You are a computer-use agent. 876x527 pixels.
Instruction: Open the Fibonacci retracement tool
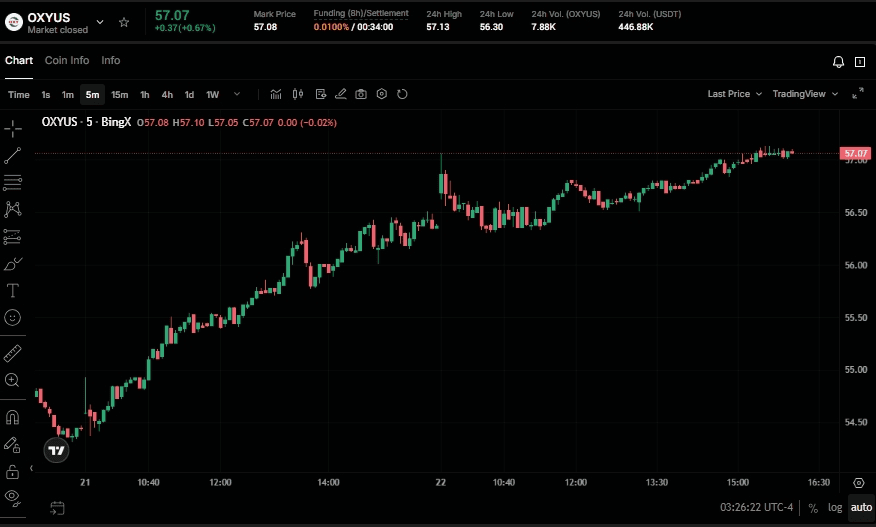point(13,182)
